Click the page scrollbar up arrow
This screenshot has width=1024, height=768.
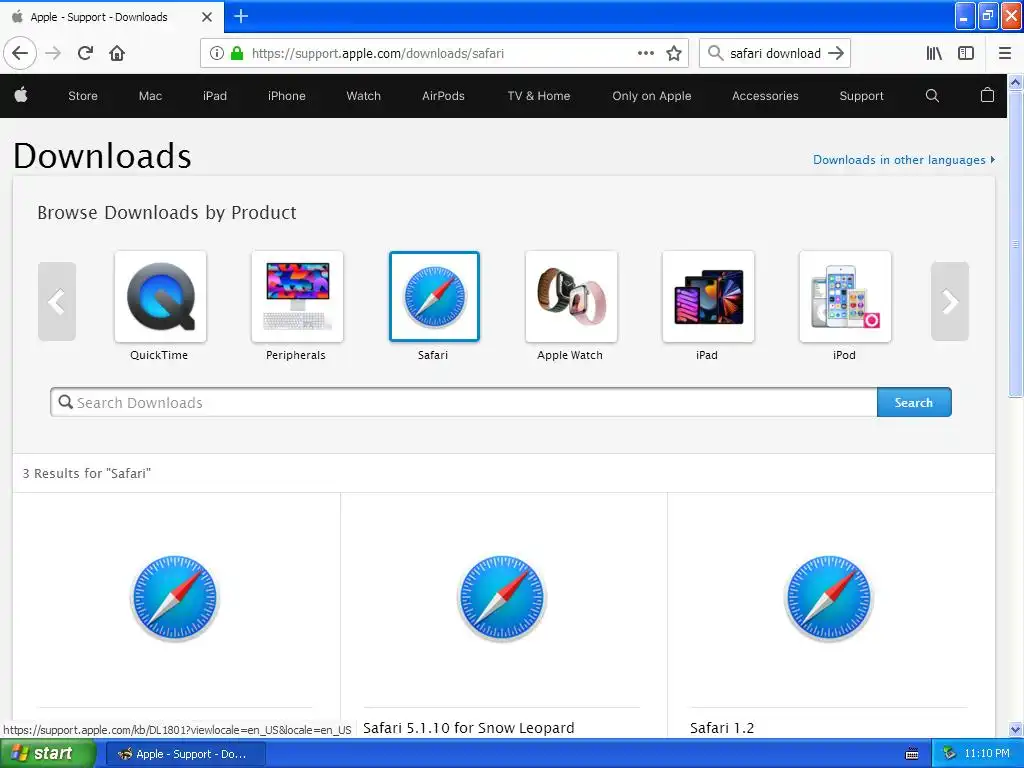point(1016,82)
